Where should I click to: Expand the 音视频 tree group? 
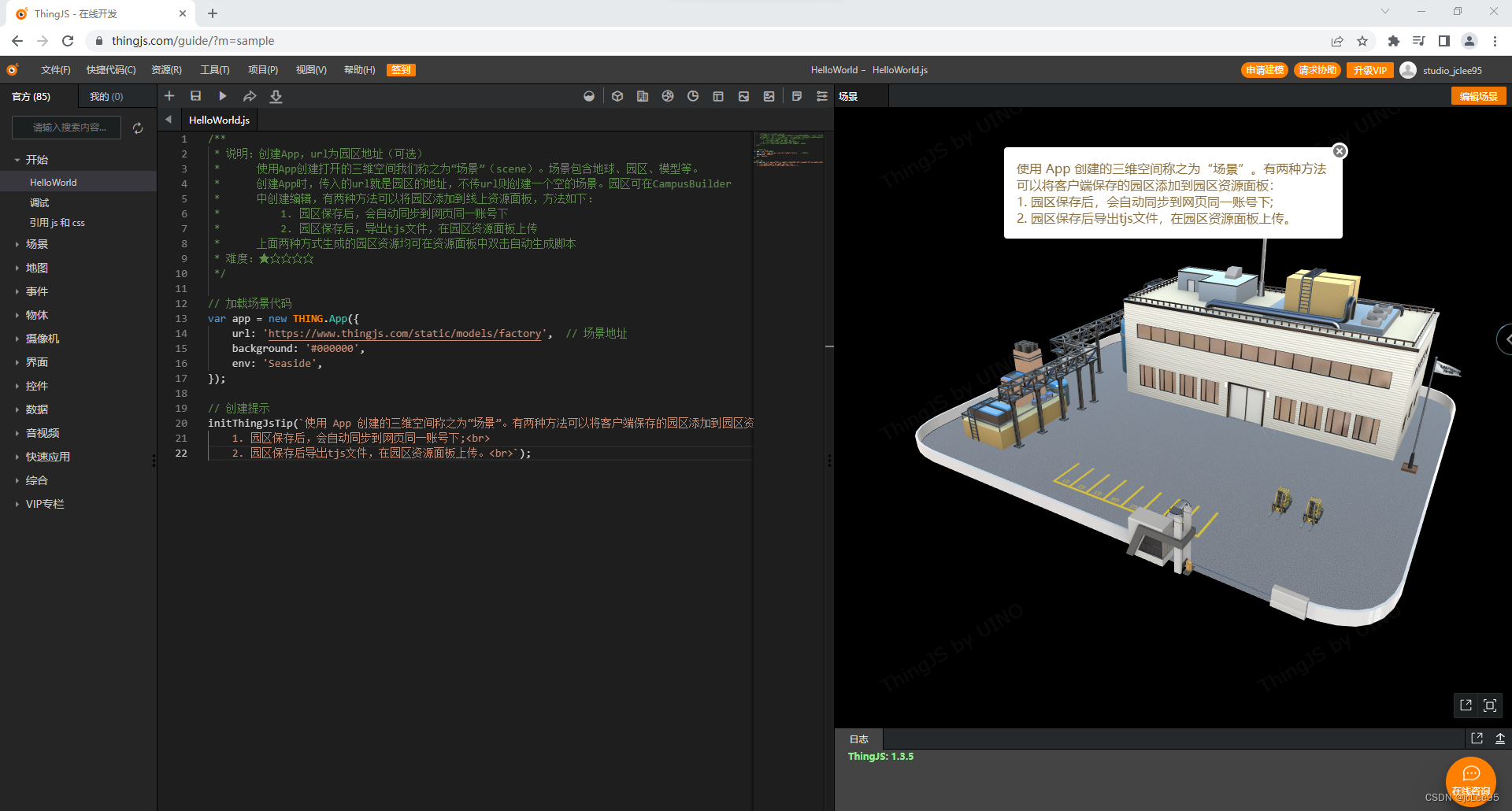(17, 434)
